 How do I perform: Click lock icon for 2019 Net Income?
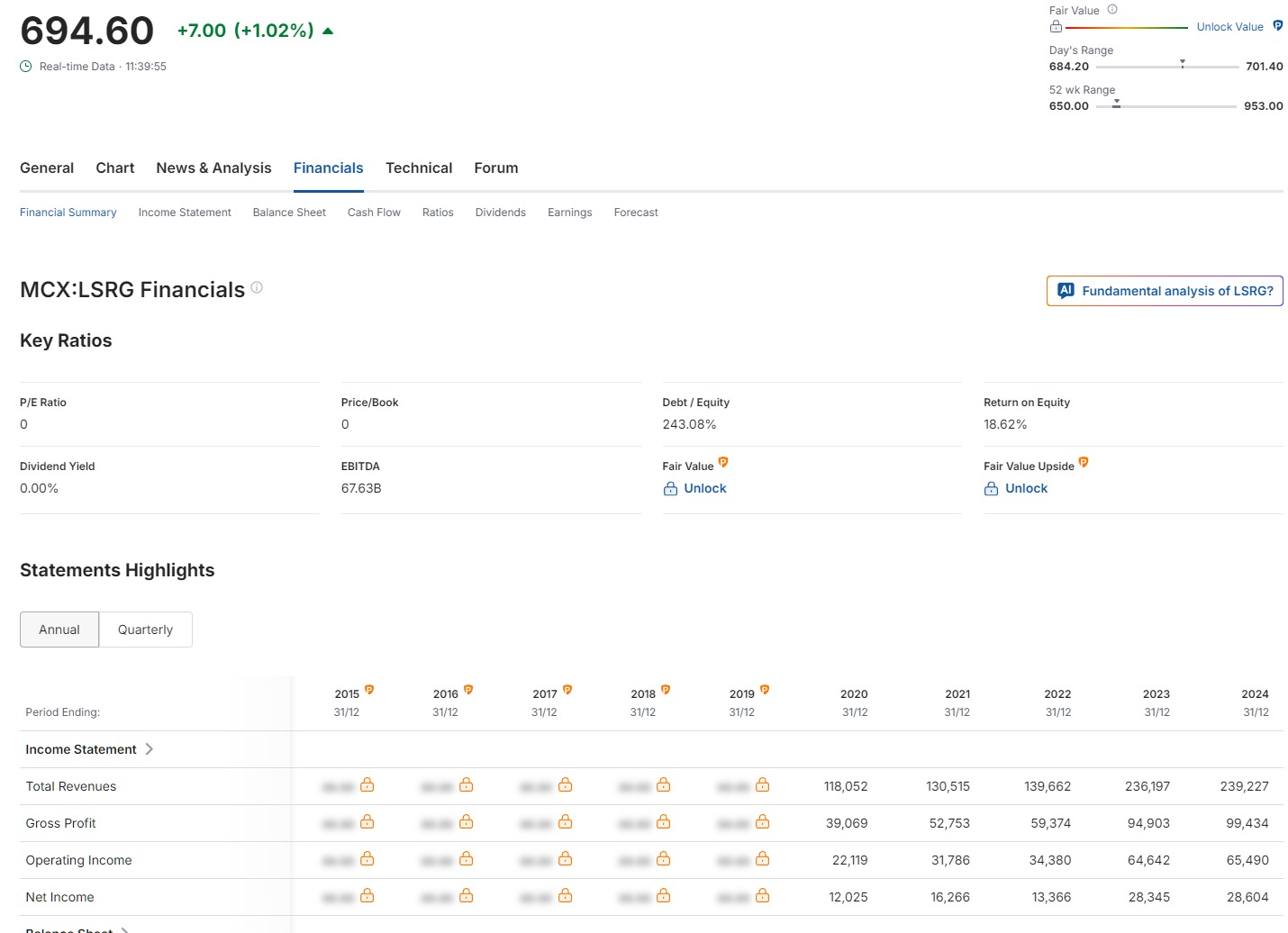point(763,895)
